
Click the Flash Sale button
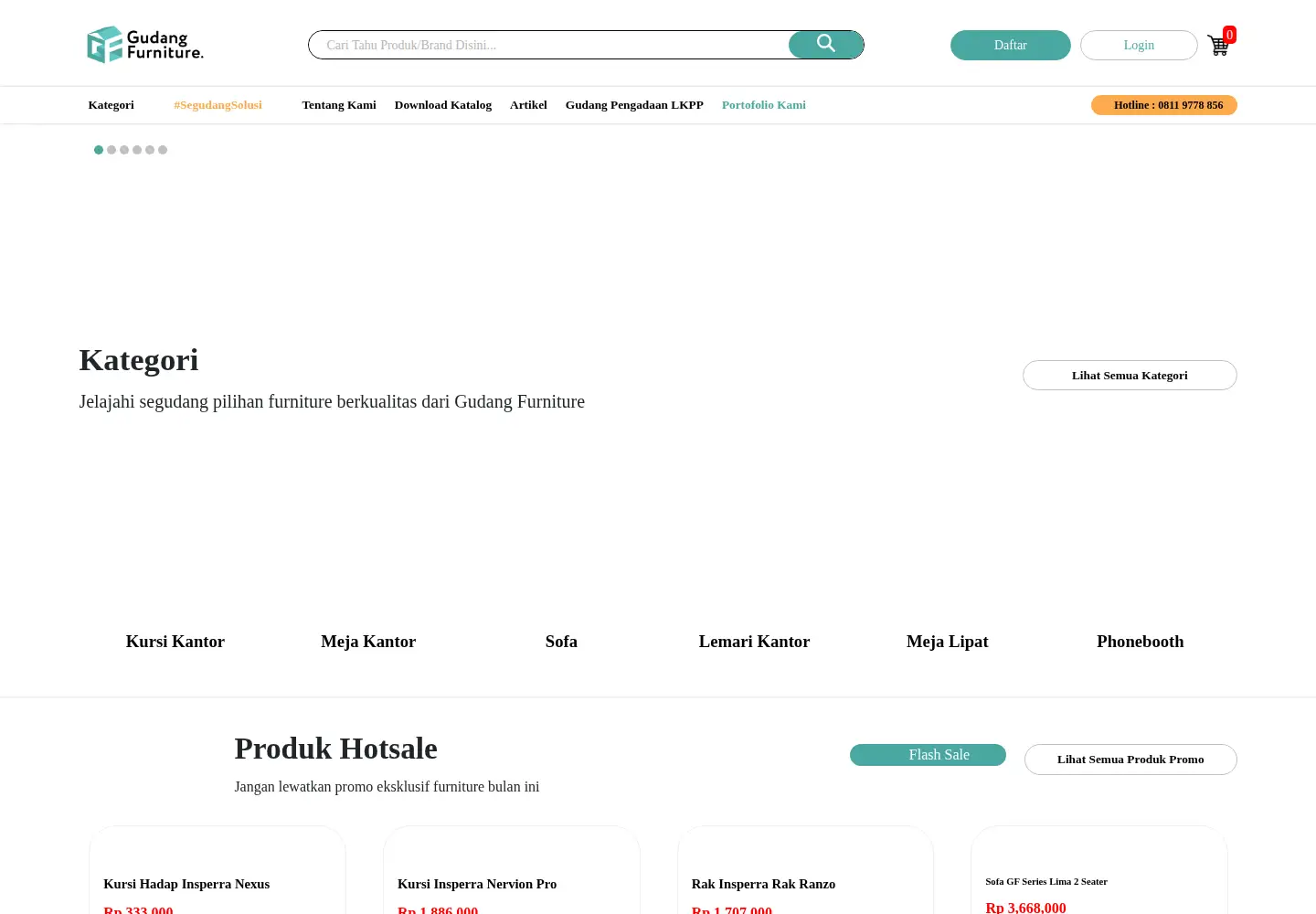(x=928, y=755)
